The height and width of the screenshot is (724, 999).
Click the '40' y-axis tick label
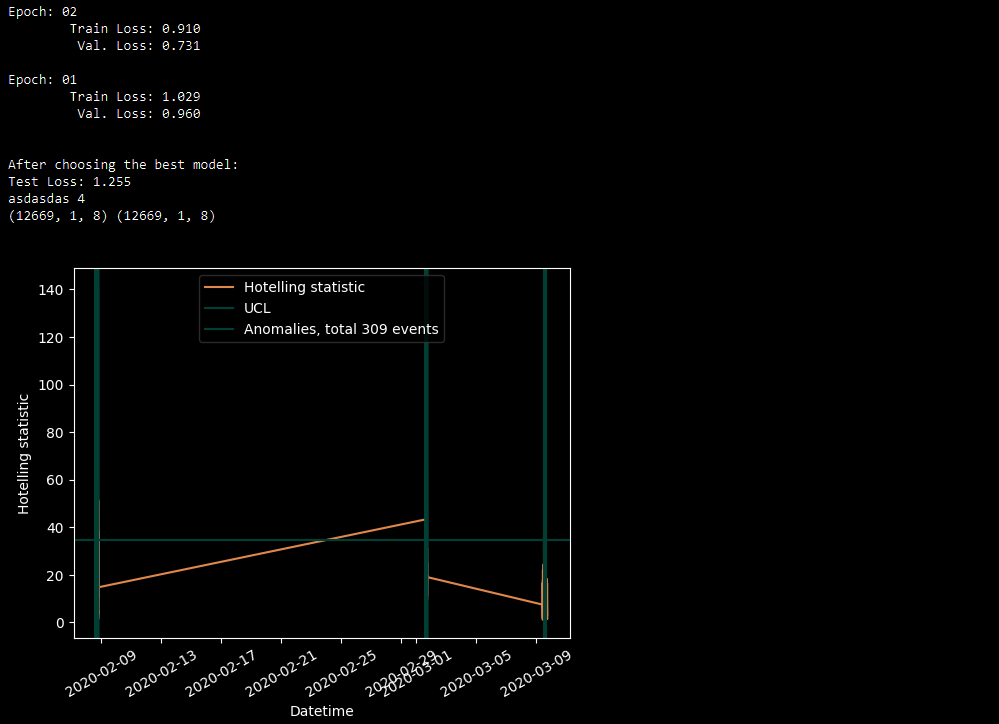[x=55, y=528]
